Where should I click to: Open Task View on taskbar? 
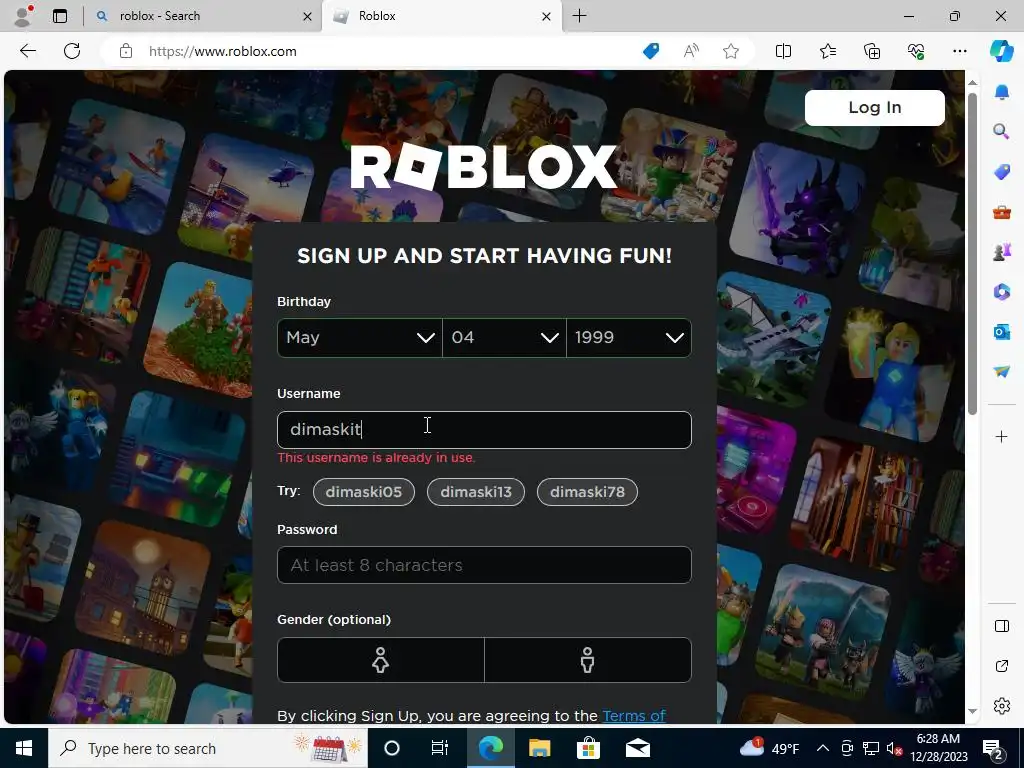440,748
